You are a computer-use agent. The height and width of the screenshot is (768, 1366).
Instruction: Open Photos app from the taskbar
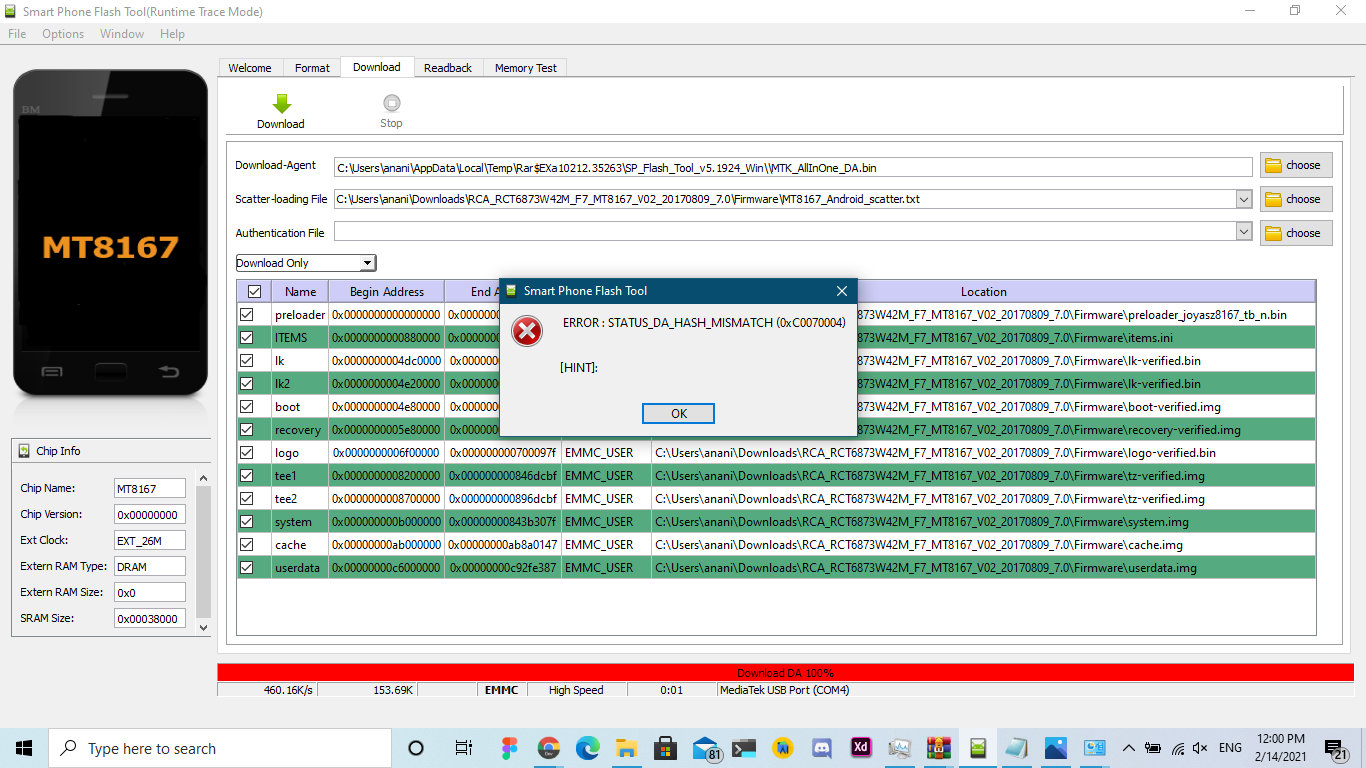[x=1056, y=748]
